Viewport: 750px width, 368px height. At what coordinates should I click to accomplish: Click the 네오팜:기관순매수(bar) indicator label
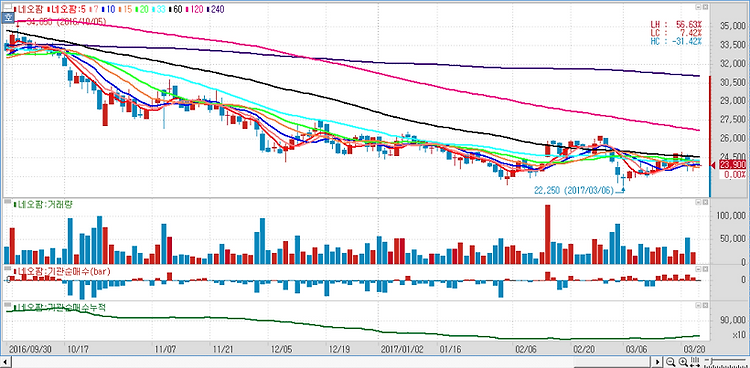[62, 271]
